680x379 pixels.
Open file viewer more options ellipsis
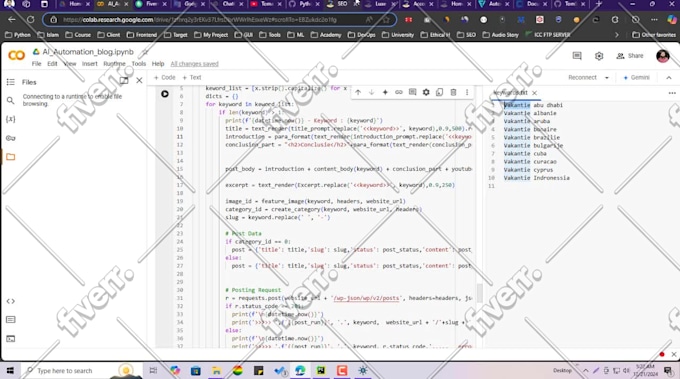(672, 93)
